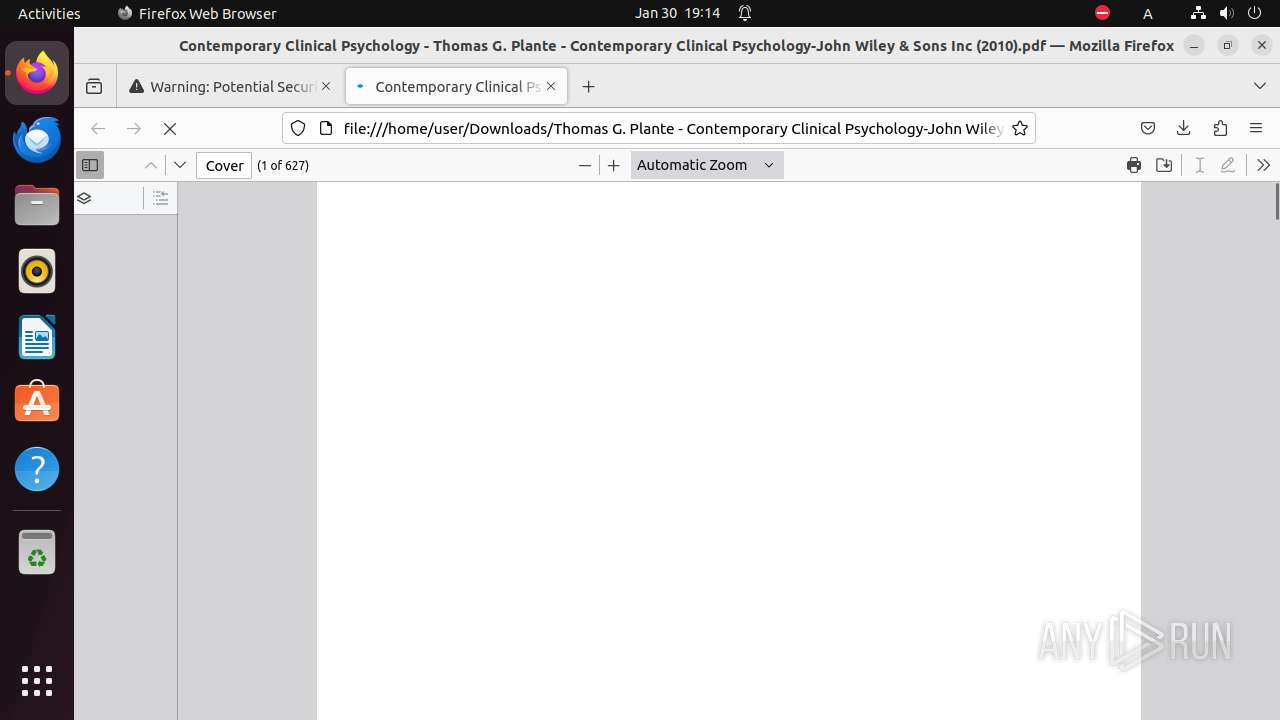Image resolution: width=1280 pixels, height=720 pixels.
Task: Launch Firefox from the dock
Action: (37, 73)
